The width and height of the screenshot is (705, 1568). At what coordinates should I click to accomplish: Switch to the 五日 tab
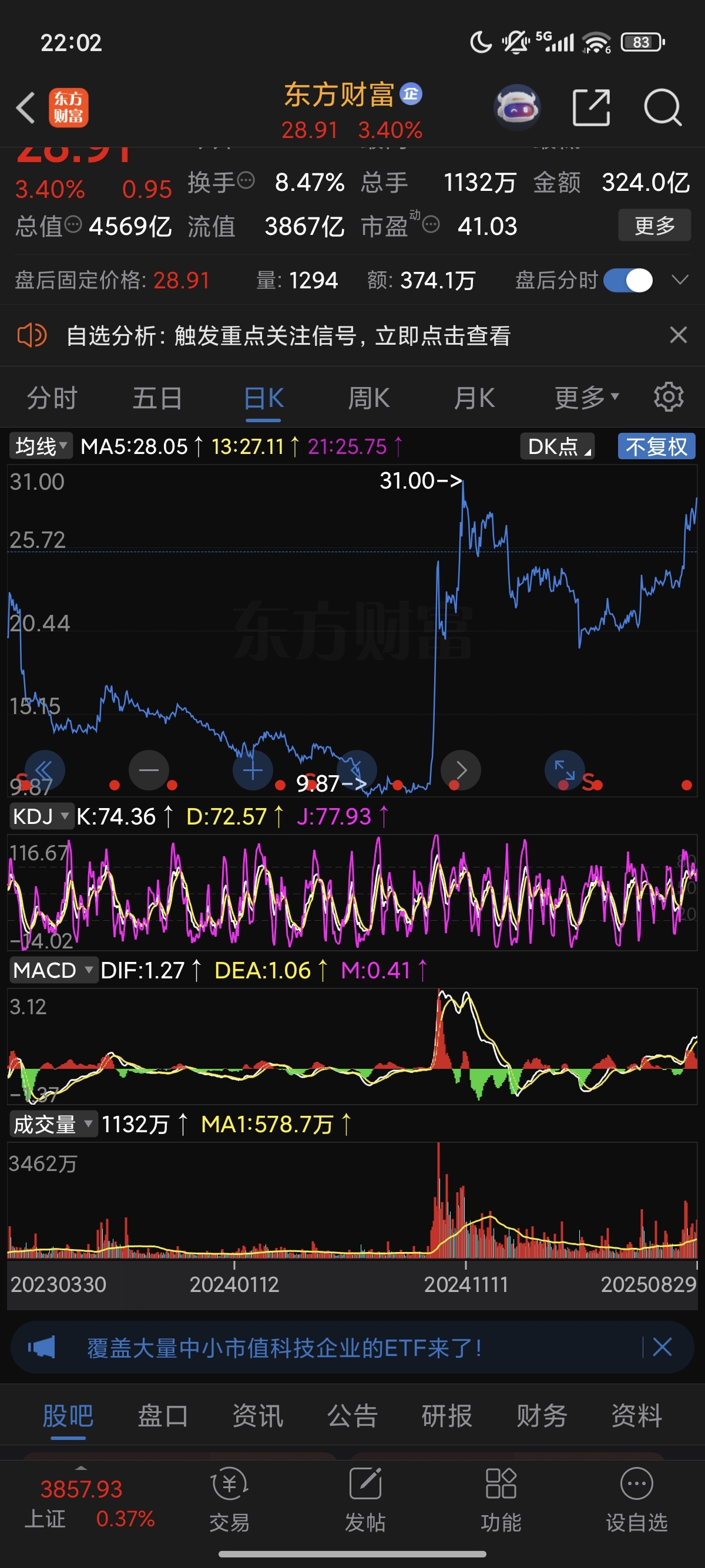[x=157, y=398]
